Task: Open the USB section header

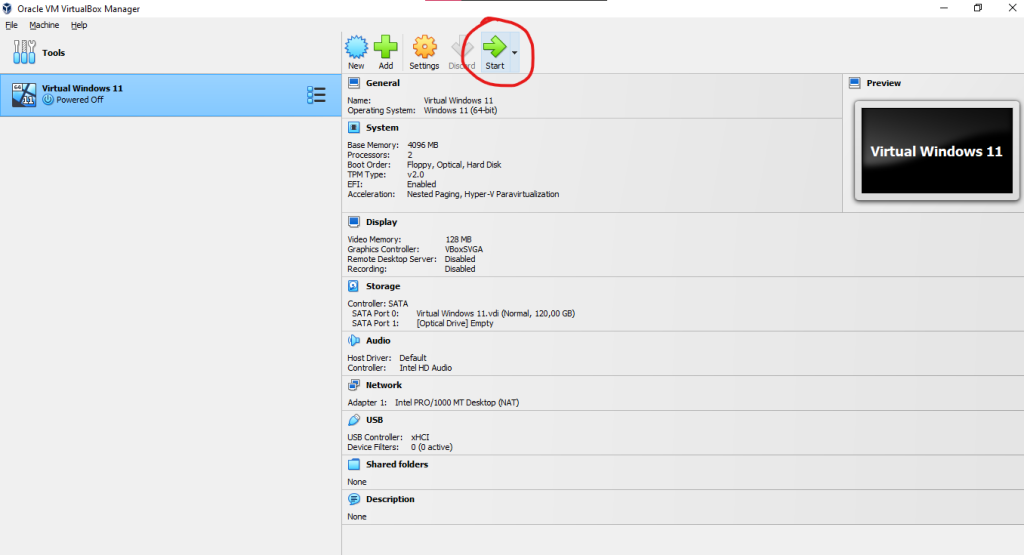Action: pos(374,420)
